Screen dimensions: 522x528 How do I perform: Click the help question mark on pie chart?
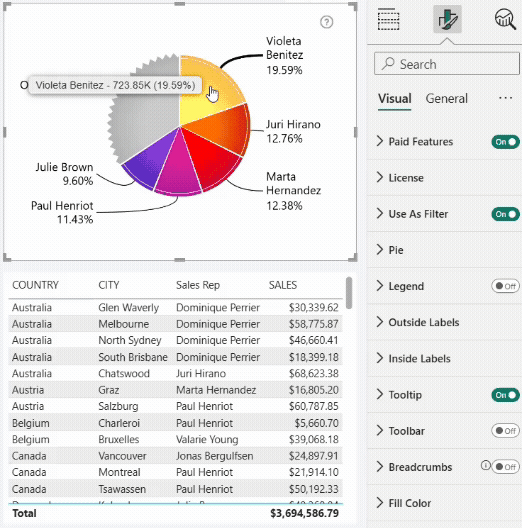click(x=326, y=22)
